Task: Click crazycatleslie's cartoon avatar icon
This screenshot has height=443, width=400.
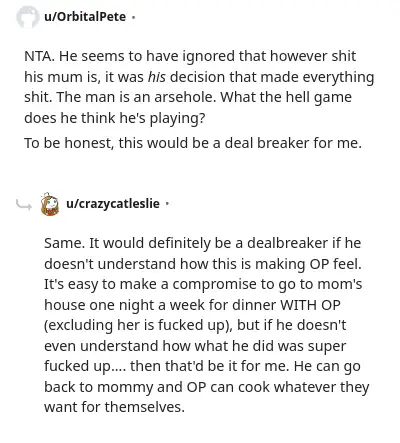Action: pyautogui.click(x=50, y=204)
